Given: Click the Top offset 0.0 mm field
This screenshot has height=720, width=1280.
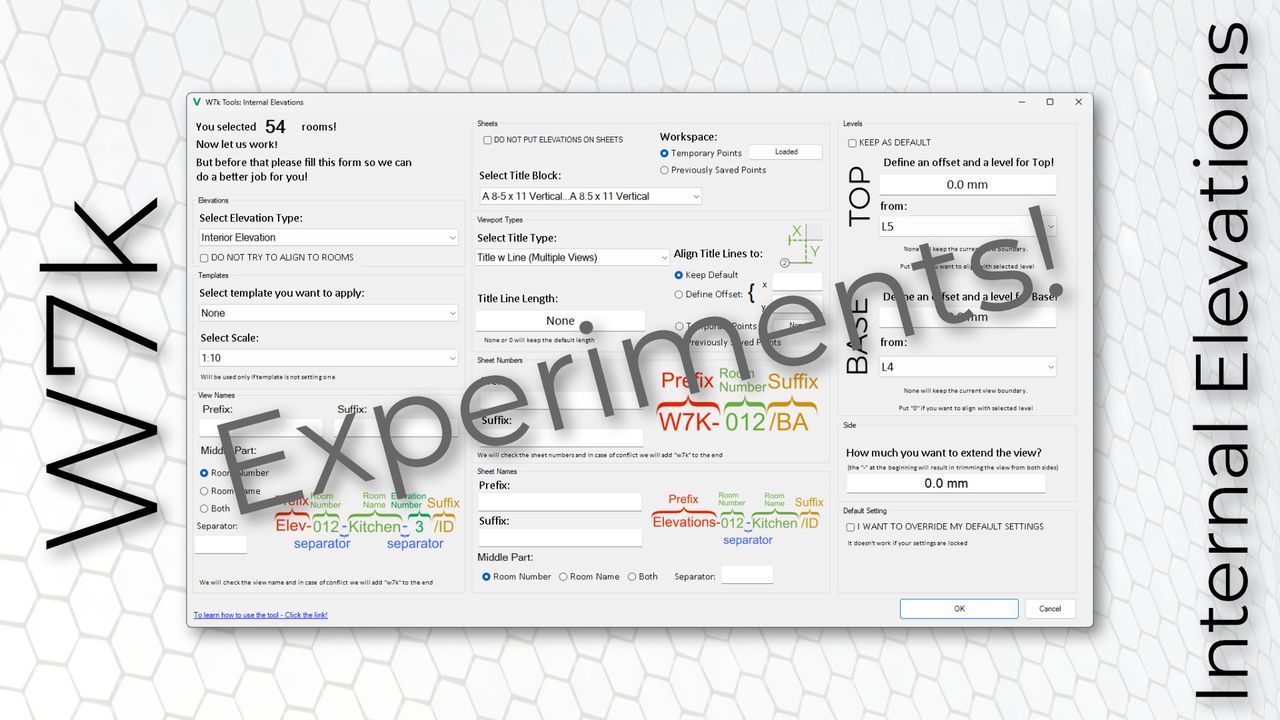Looking at the screenshot, I should coord(967,185).
